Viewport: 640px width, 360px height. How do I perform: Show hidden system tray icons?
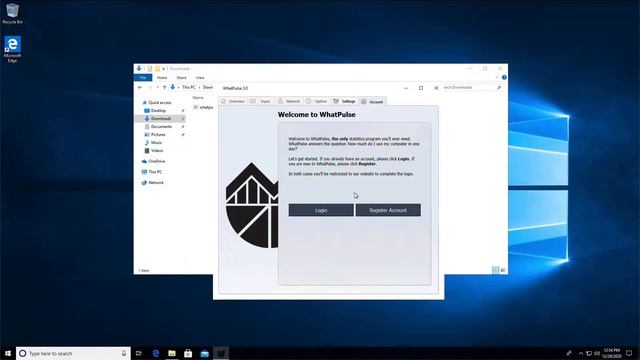point(581,353)
